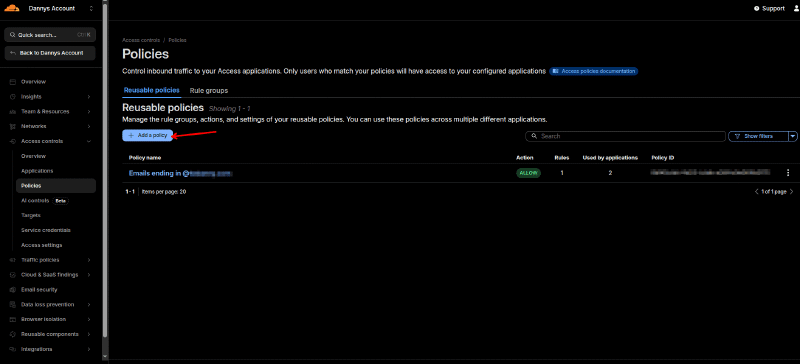Image resolution: width=800 pixels, height=364 pixels.
Task: Go Back to Dannys Account
Action: coord(50,53)
